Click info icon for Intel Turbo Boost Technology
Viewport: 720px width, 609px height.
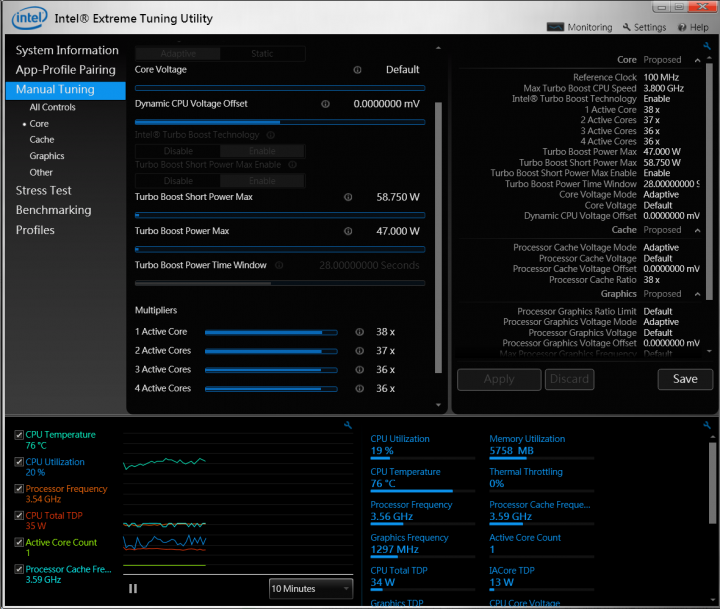(x=270, y=135)
